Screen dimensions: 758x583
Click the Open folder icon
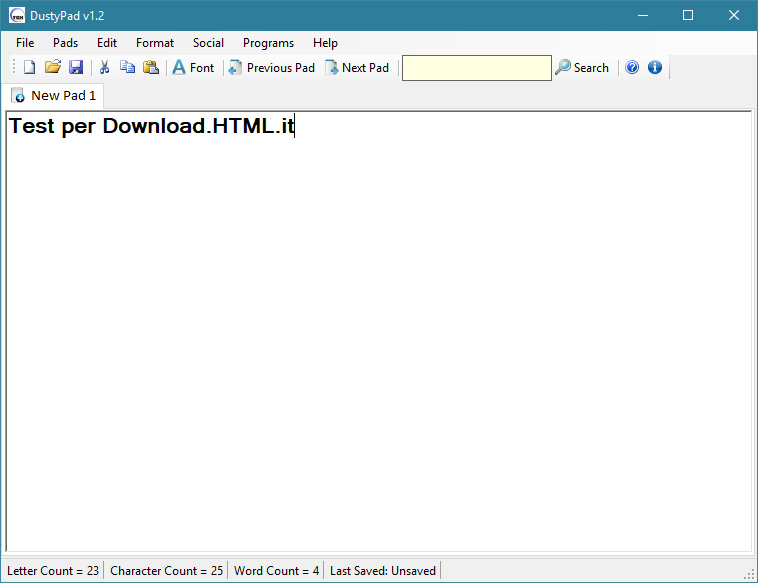(53, 68)
